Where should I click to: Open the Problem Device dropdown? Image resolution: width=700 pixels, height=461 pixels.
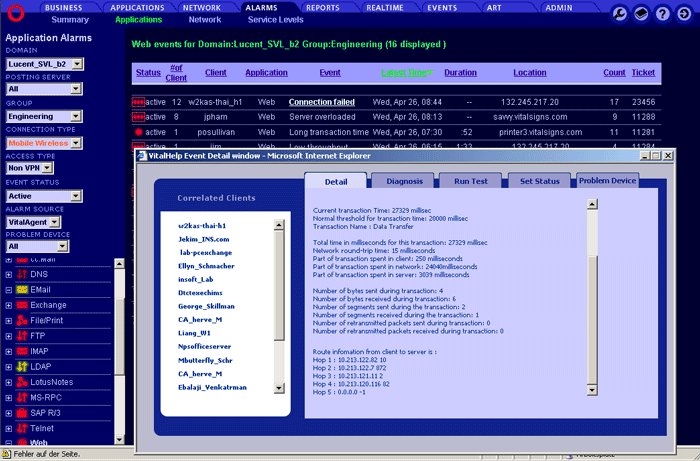37,246
